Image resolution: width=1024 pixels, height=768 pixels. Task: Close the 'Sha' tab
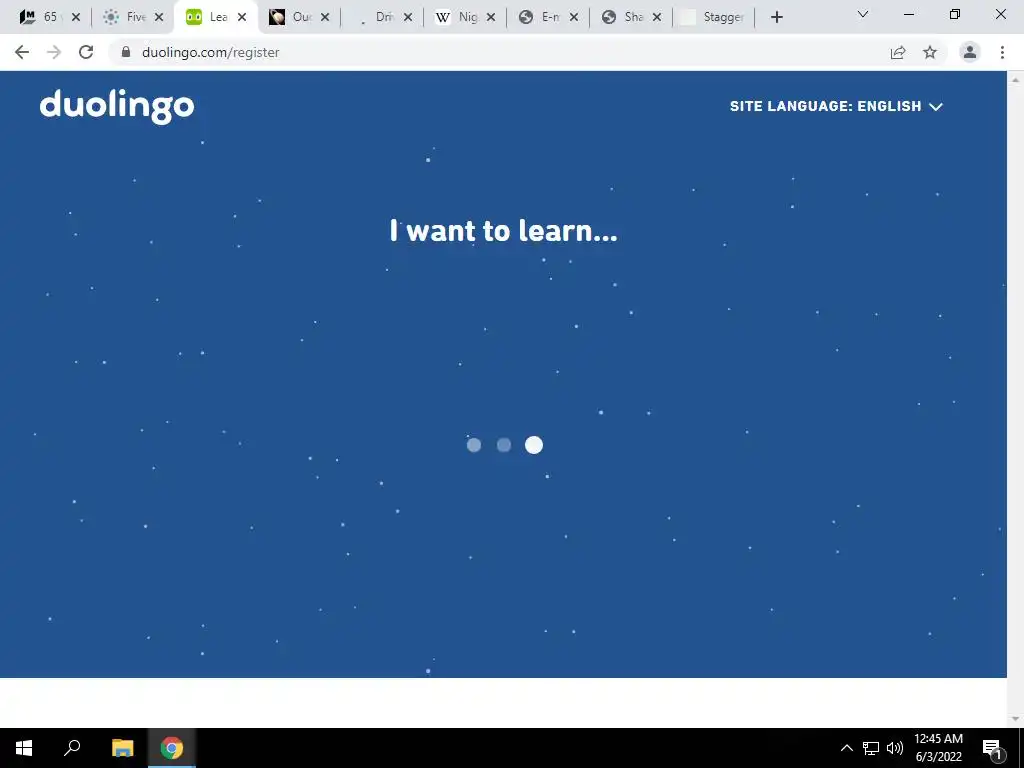[x=657, y=17]
